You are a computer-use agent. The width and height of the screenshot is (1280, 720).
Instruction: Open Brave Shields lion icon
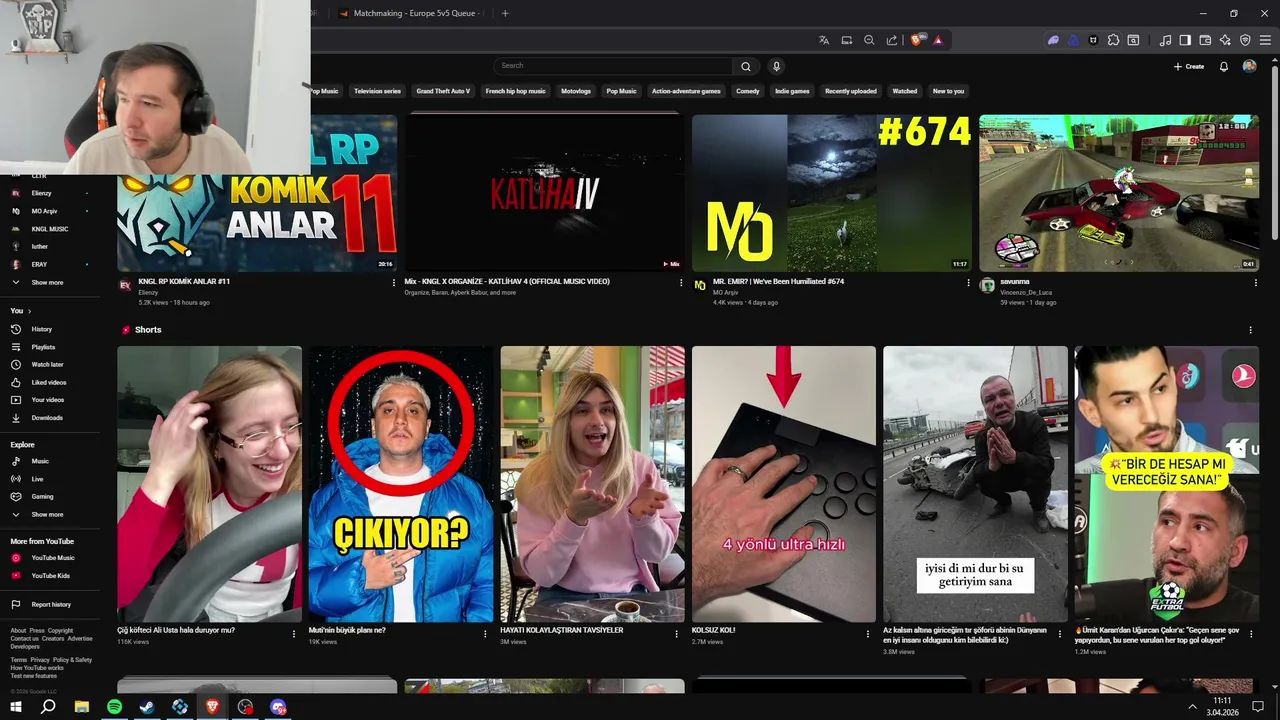(916, 40)
